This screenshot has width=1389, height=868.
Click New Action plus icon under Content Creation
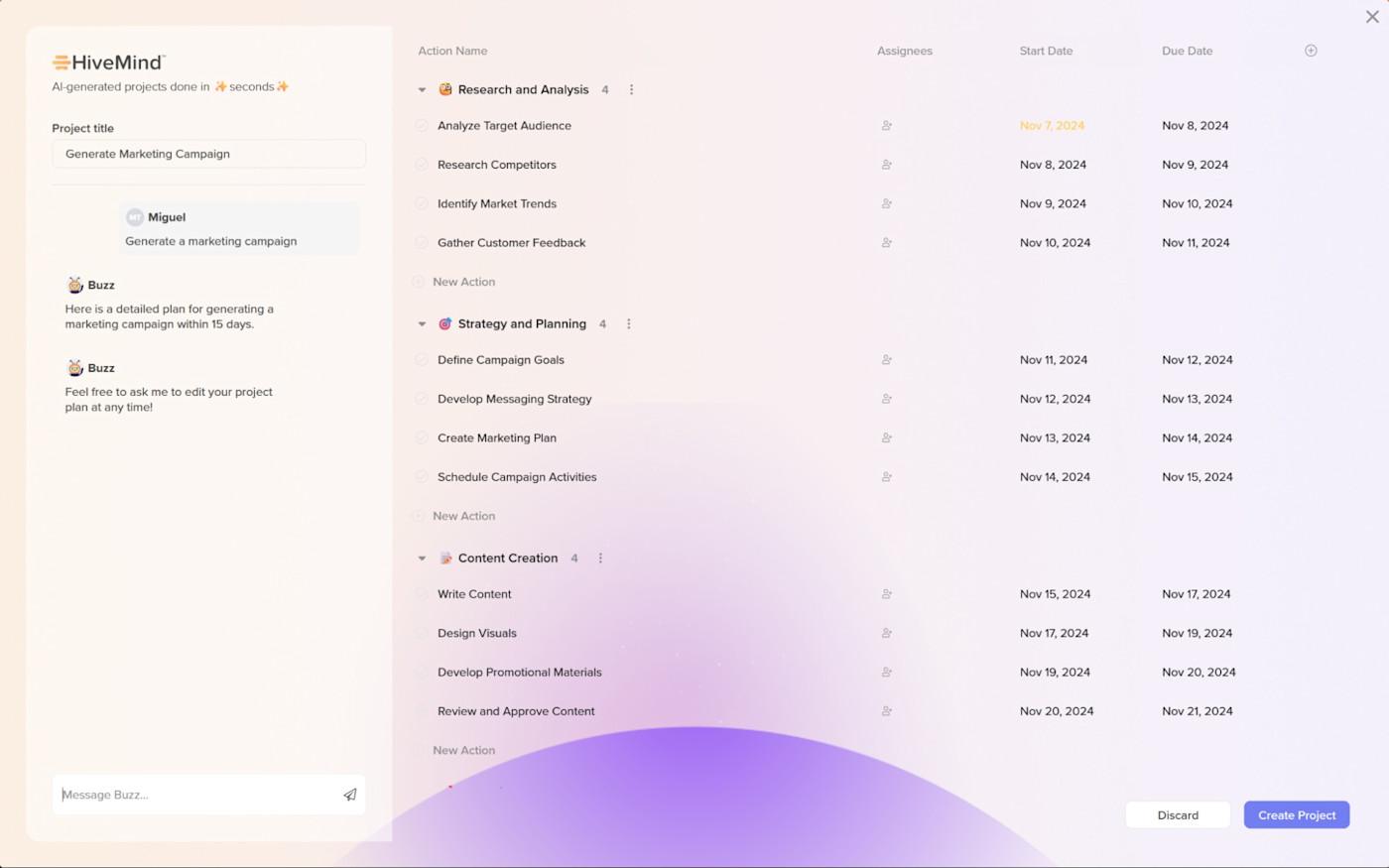(420, 750)
